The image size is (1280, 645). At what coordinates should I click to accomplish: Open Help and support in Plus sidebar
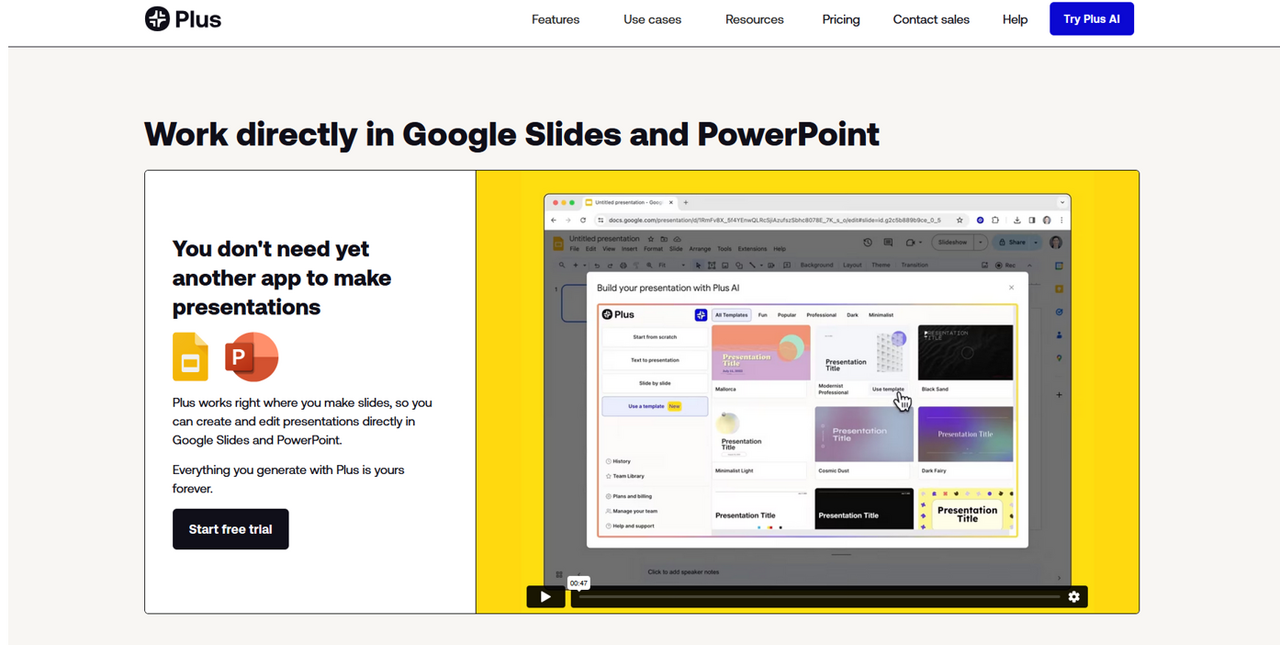coord(630,526)
